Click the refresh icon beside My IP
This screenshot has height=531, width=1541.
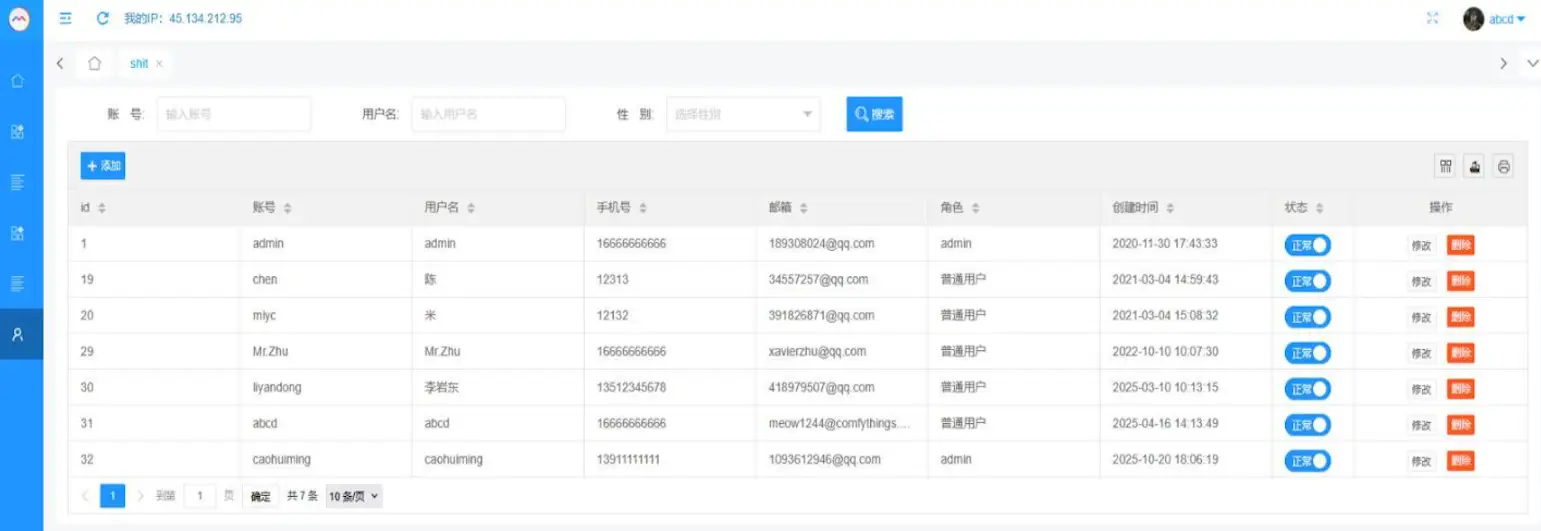102,19
